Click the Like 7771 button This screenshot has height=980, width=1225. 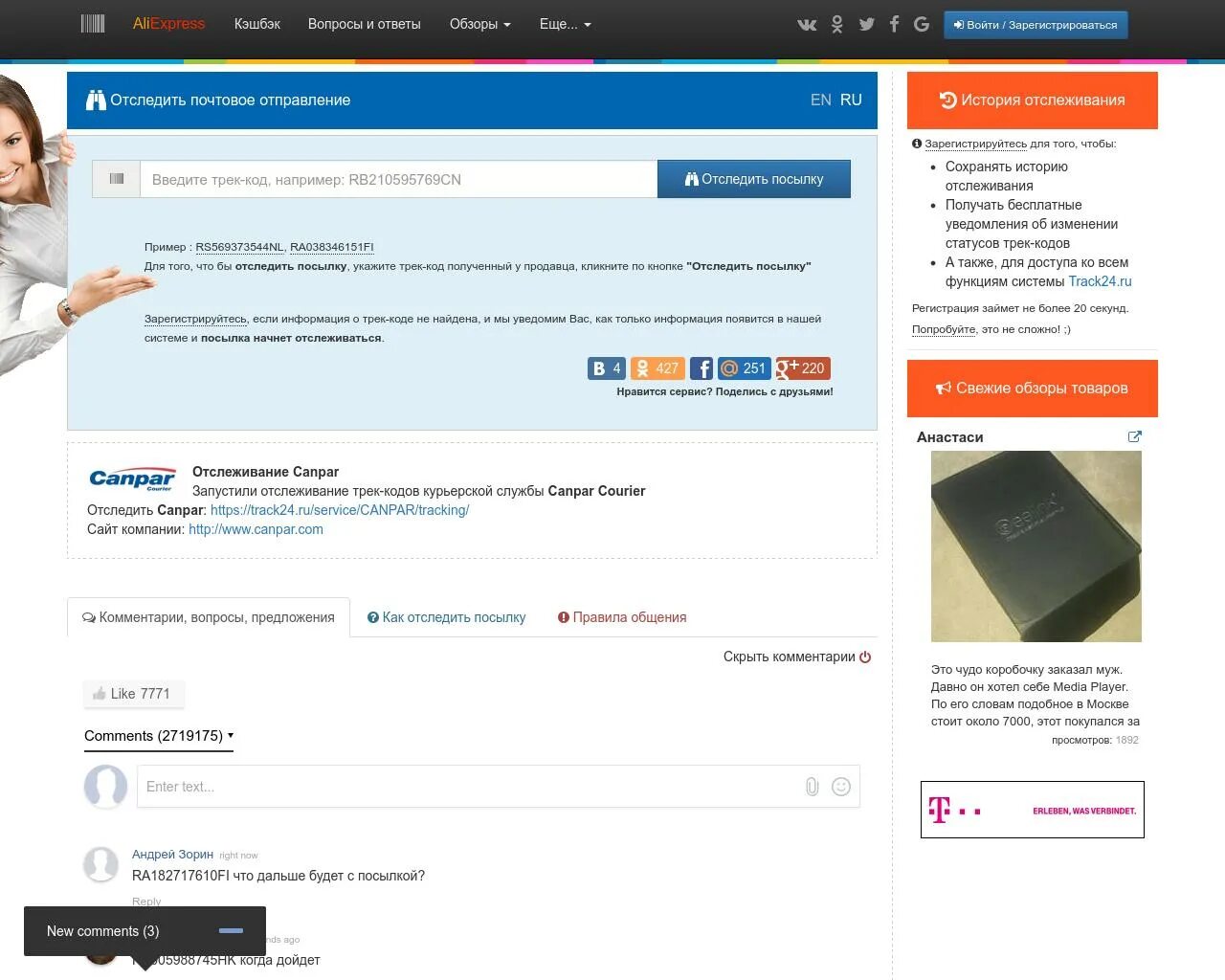click(x=133, y=694)
